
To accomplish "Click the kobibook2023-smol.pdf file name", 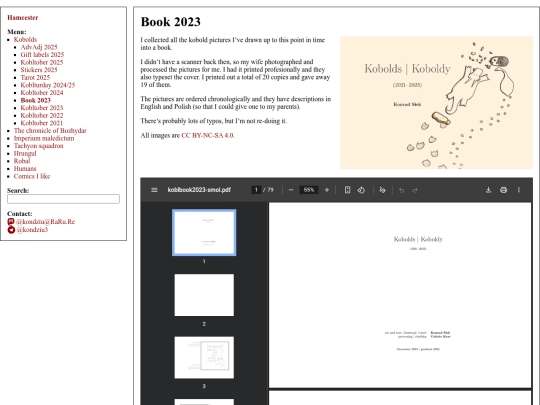I will [x=199, y=190].
